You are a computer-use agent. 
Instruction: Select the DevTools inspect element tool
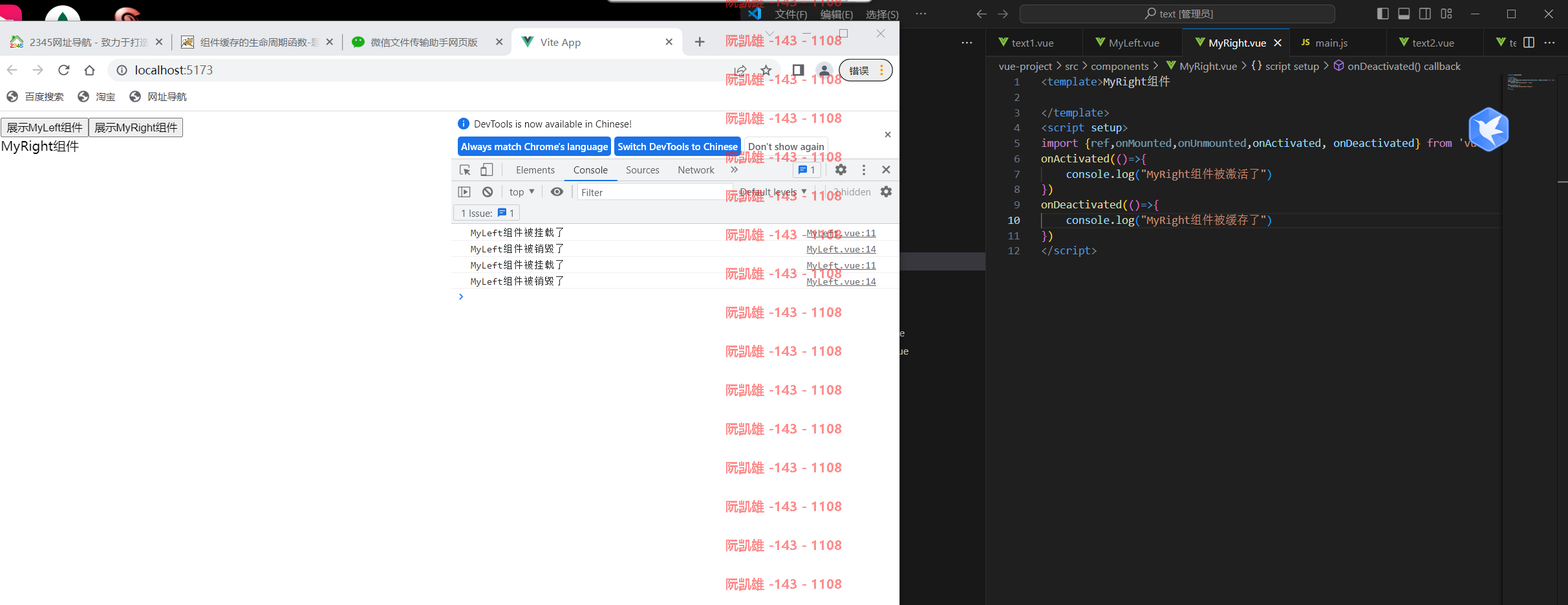[x=465, y=170]
